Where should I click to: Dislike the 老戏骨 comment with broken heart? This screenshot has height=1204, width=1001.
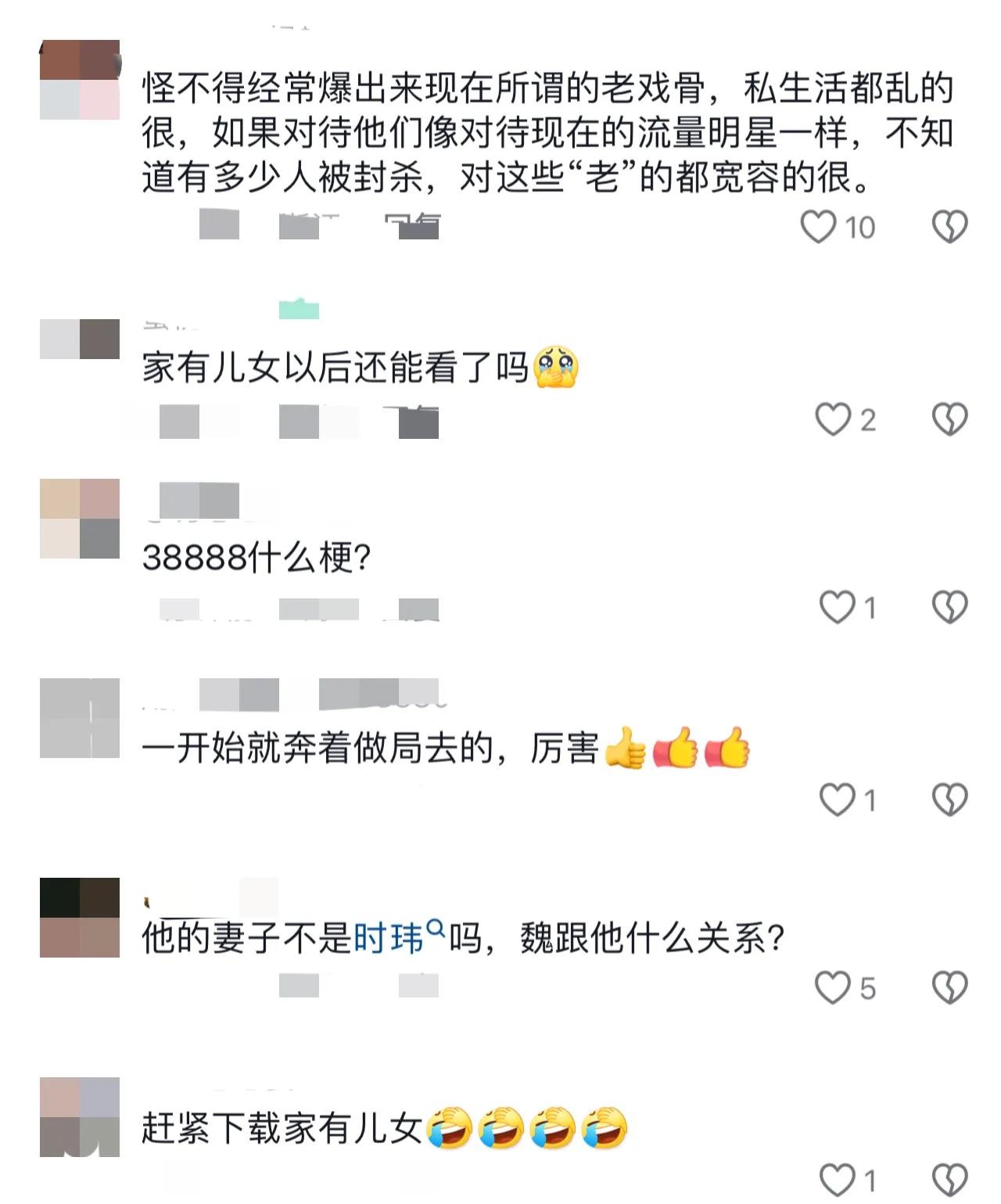950,227
